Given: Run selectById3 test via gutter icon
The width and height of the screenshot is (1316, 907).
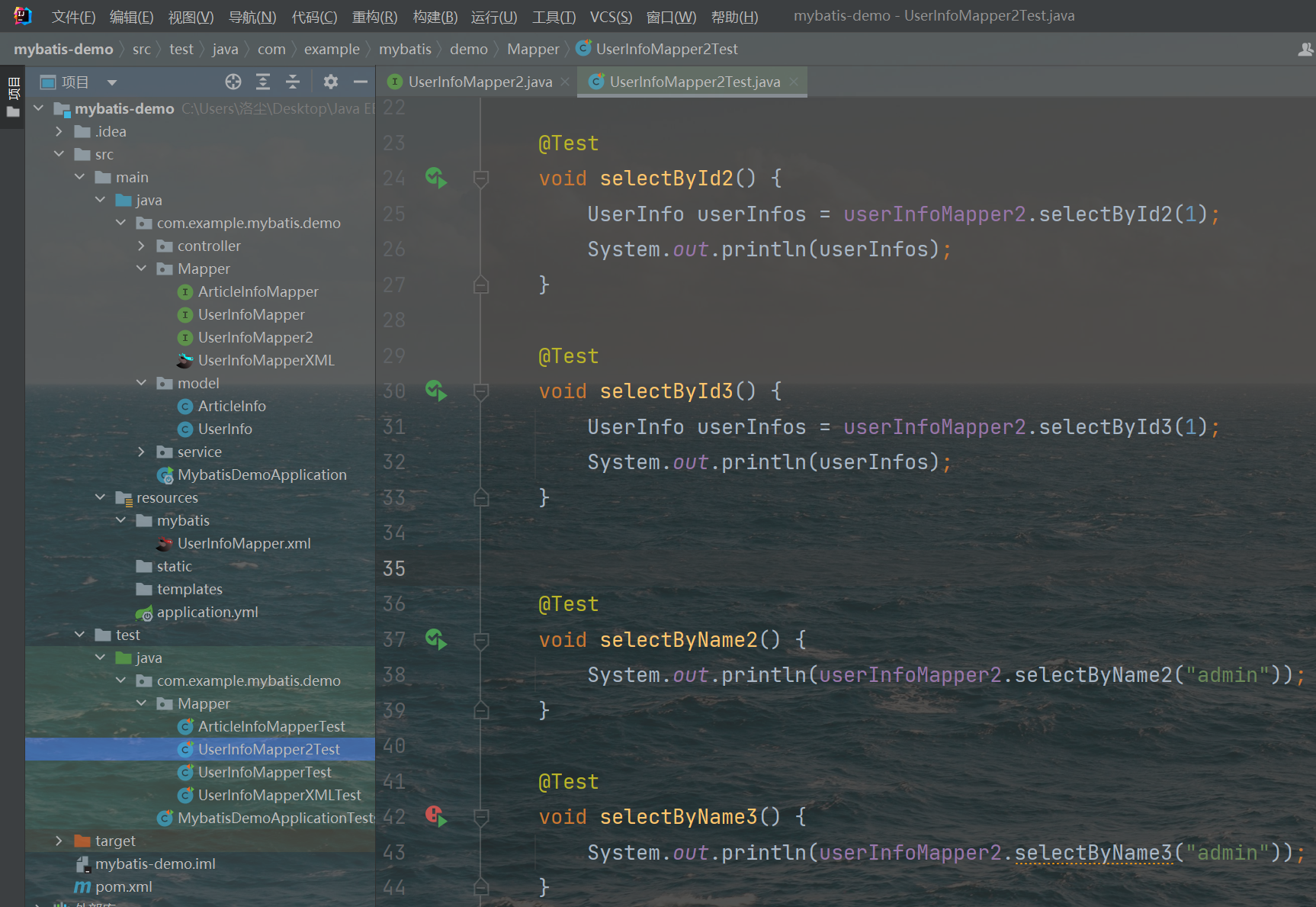Looking at the screenshot, I should click(436, 391).
